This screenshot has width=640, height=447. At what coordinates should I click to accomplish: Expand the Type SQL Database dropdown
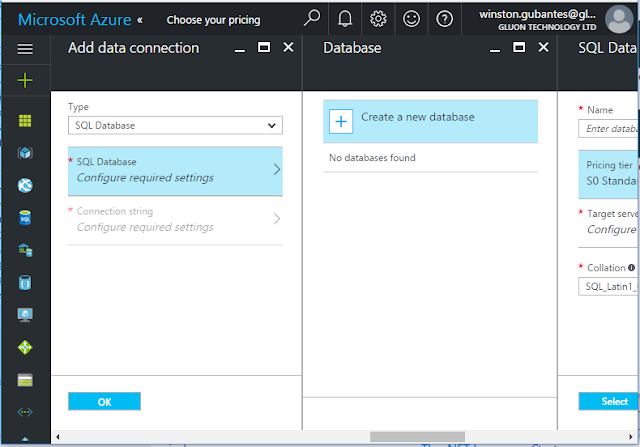click(175, 125)
